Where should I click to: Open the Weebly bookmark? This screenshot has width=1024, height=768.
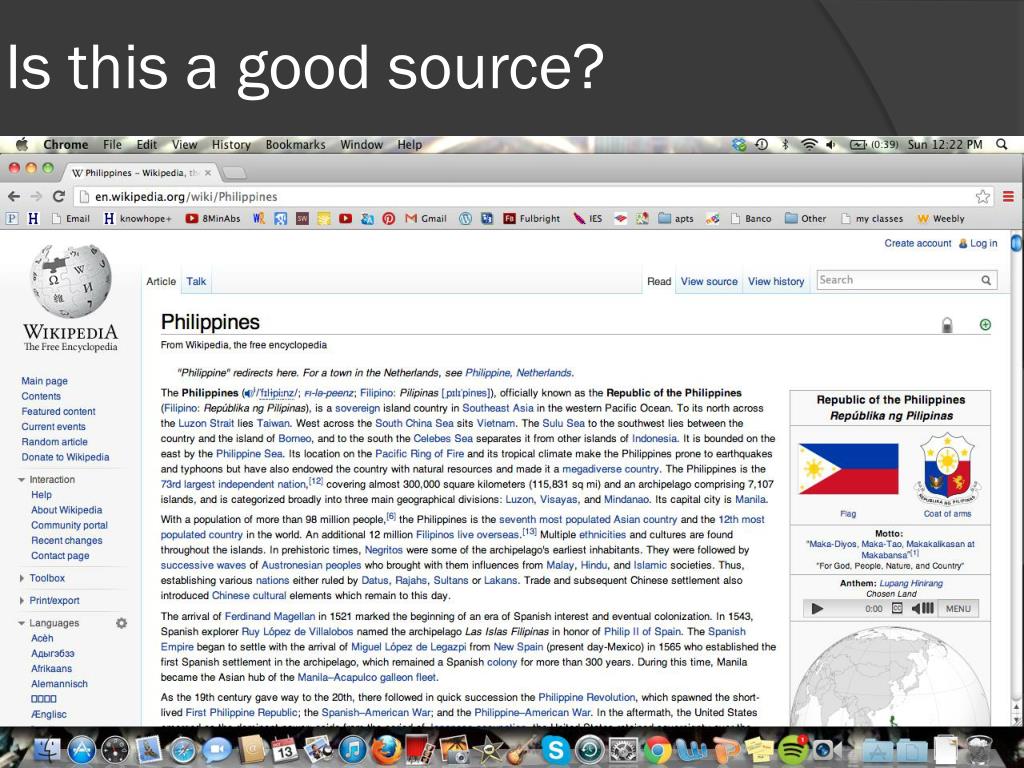(x=940, y=219)
